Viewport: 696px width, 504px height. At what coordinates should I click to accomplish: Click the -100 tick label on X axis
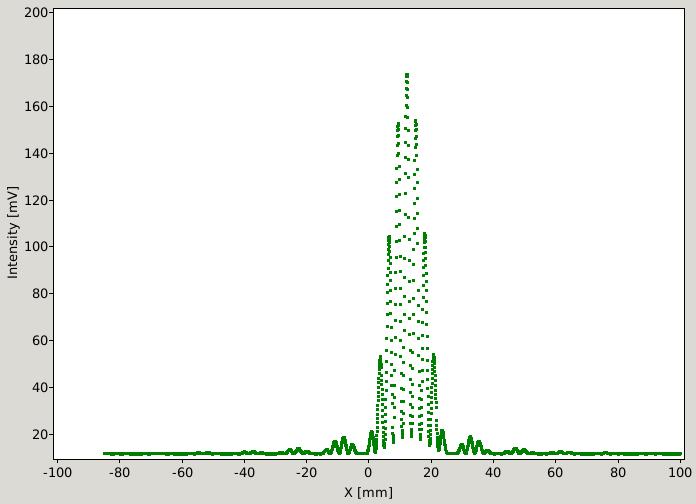(57, 473)
